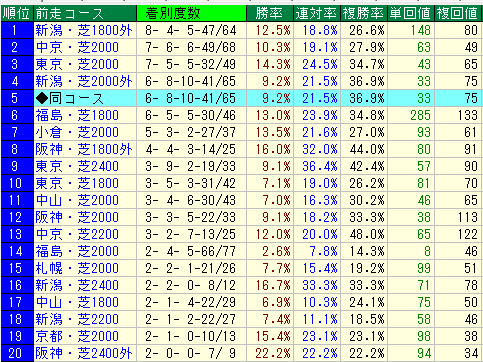Viewport: 483px width, 362px height.
Task: Select rank cell 5 in highlighted row
Action: (x=17, y=99)
